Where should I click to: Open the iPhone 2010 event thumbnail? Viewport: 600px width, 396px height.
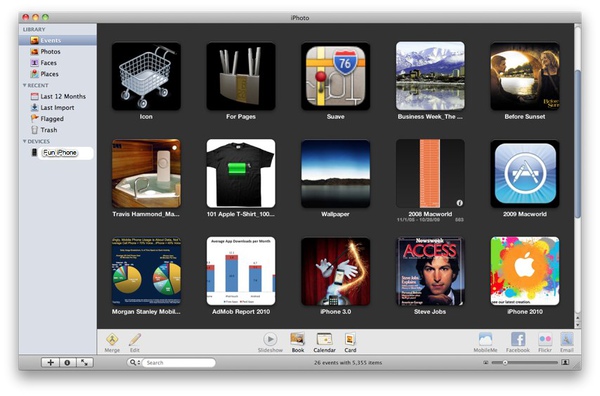[x=525, y=271]
